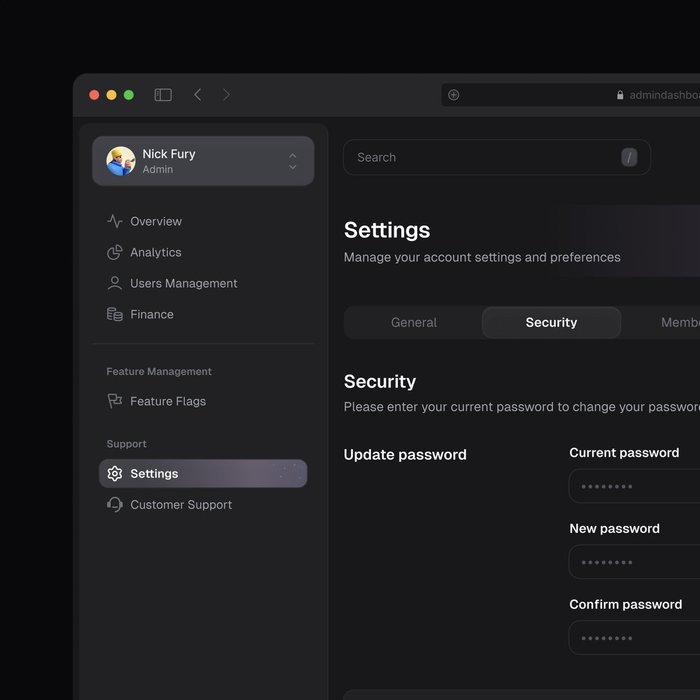Switch to the General tab

414,323
